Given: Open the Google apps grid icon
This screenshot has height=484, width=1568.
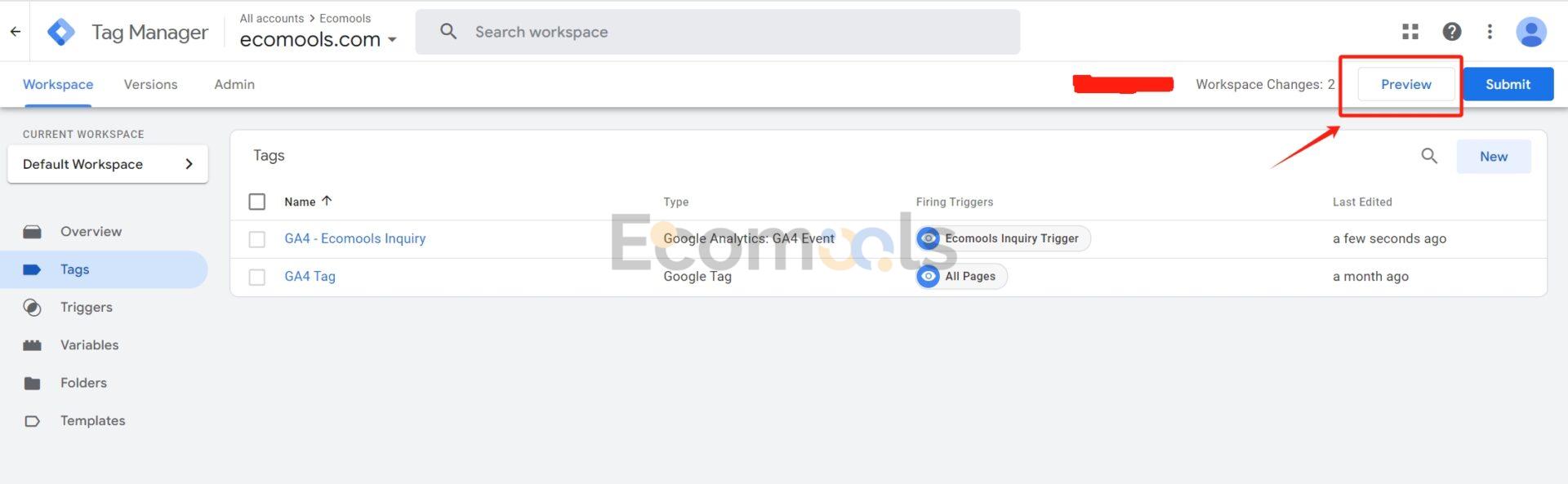Looking at the screenshot, I should (x=1410, y=32).
